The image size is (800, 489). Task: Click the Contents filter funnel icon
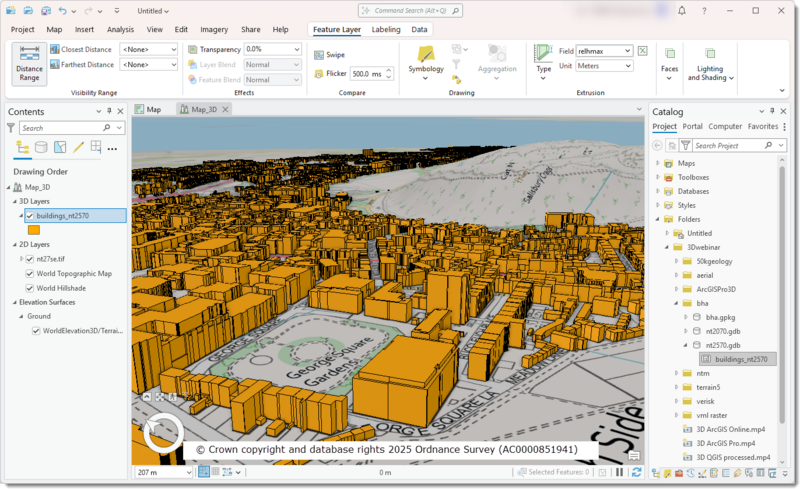(x=11, y=128)
